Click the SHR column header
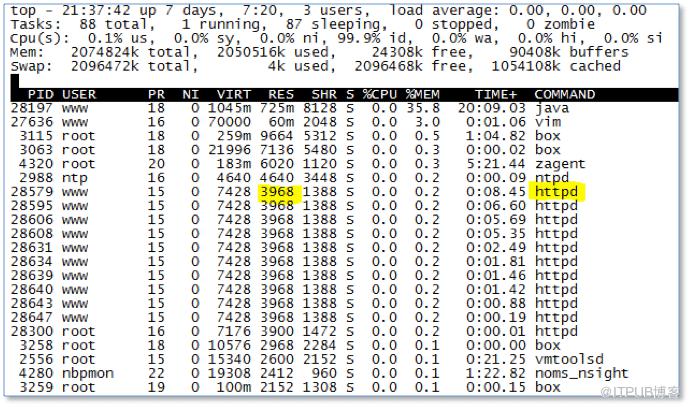The image size is (690, 407). pyautogui.click(x=324, y=94)
